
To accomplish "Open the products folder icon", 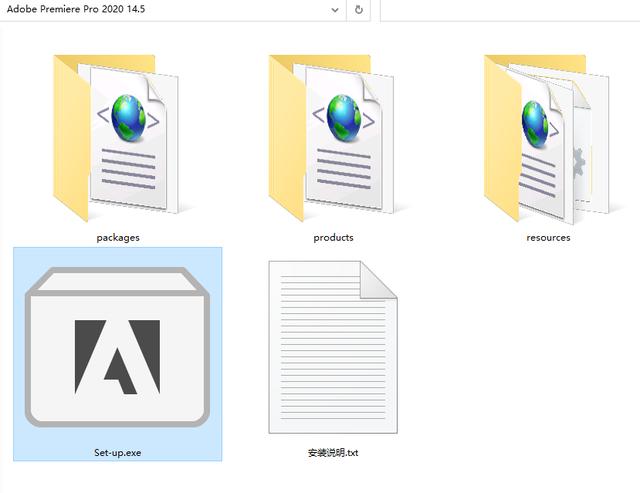I will [332, 138].
